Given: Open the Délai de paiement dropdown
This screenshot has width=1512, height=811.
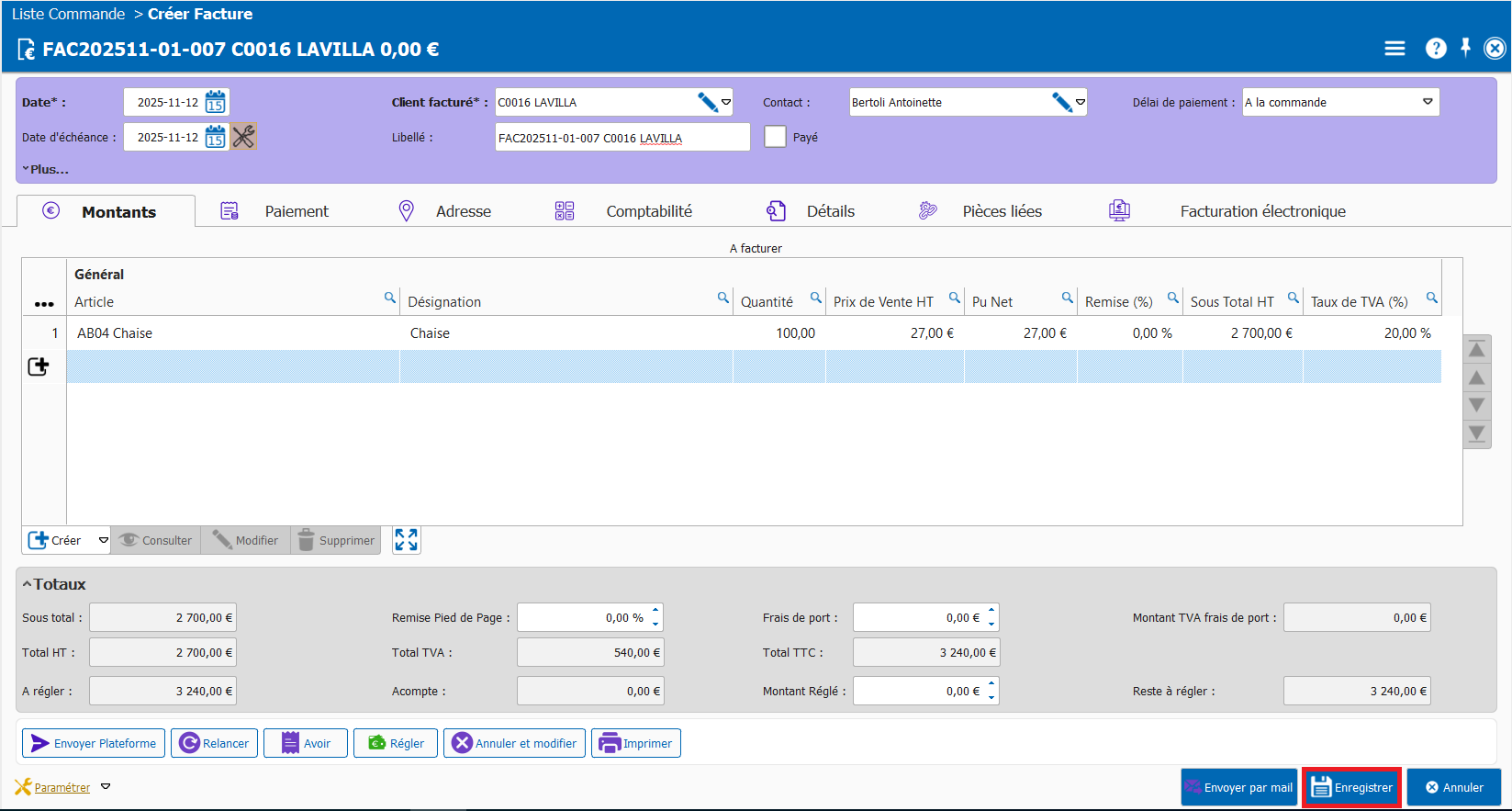Looking at the screenshot, I should [1428, 102].
